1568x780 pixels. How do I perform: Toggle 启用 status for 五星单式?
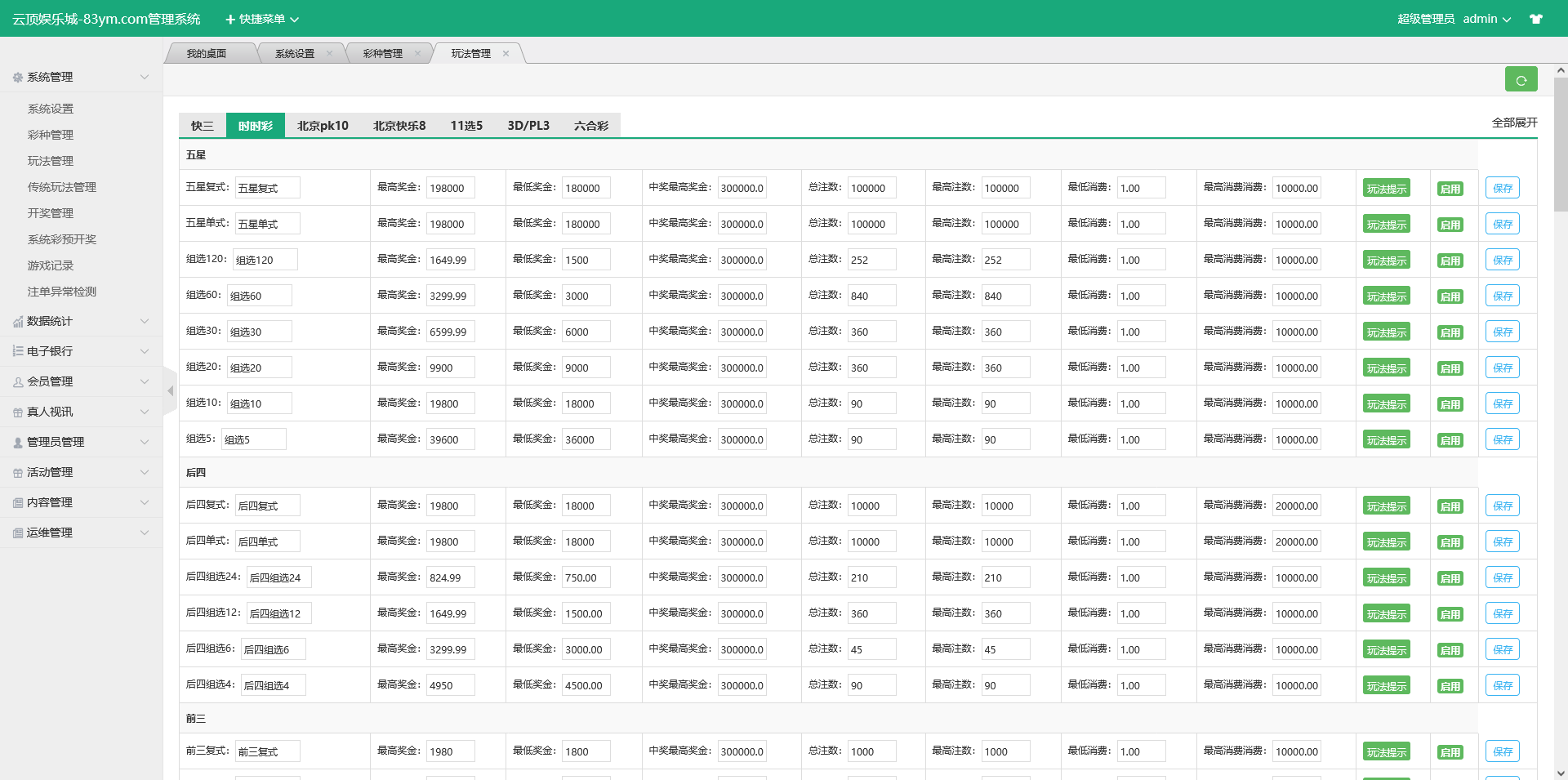[x=1450, y=225]
